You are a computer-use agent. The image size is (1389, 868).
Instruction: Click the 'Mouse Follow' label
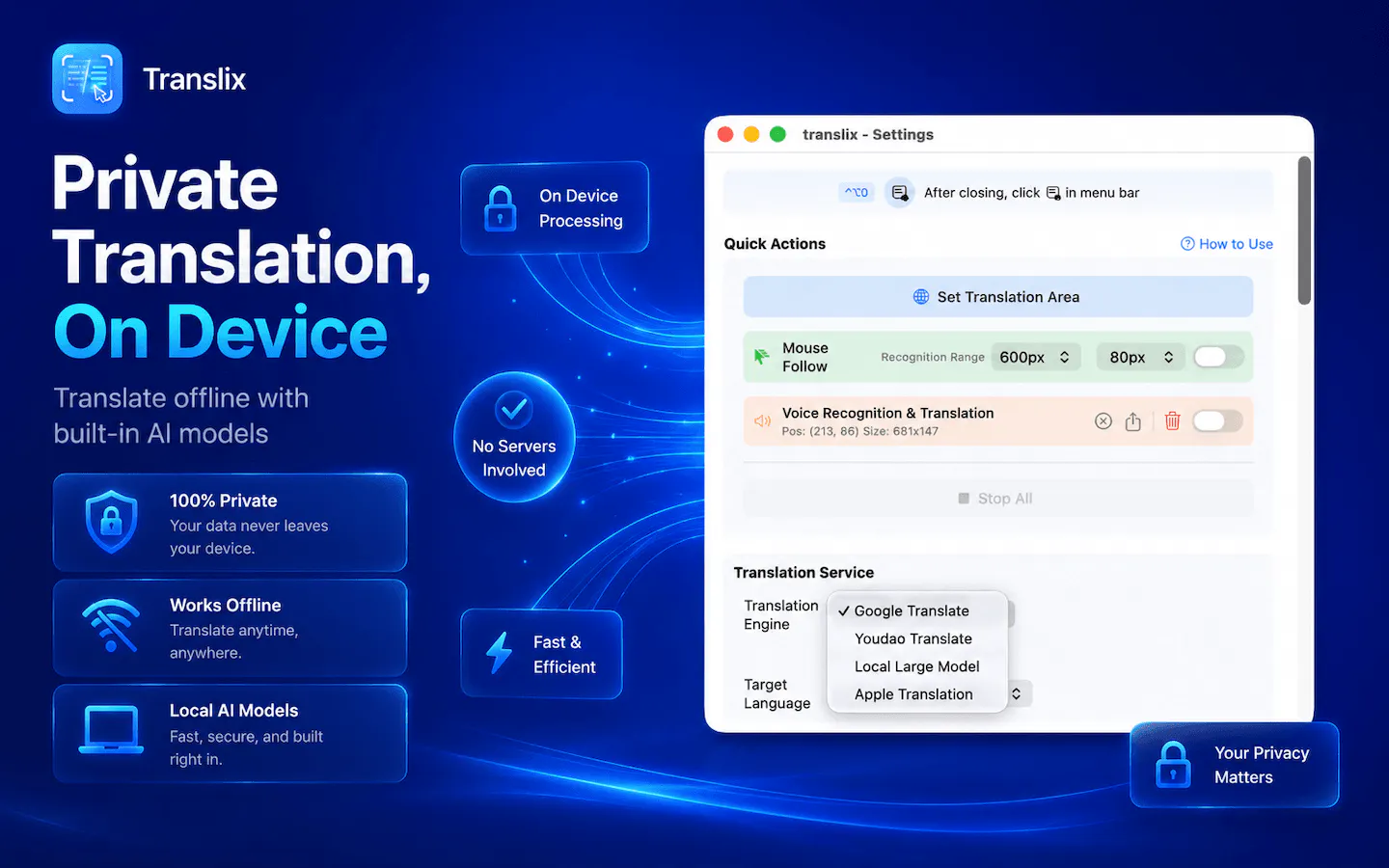(805, 357)
